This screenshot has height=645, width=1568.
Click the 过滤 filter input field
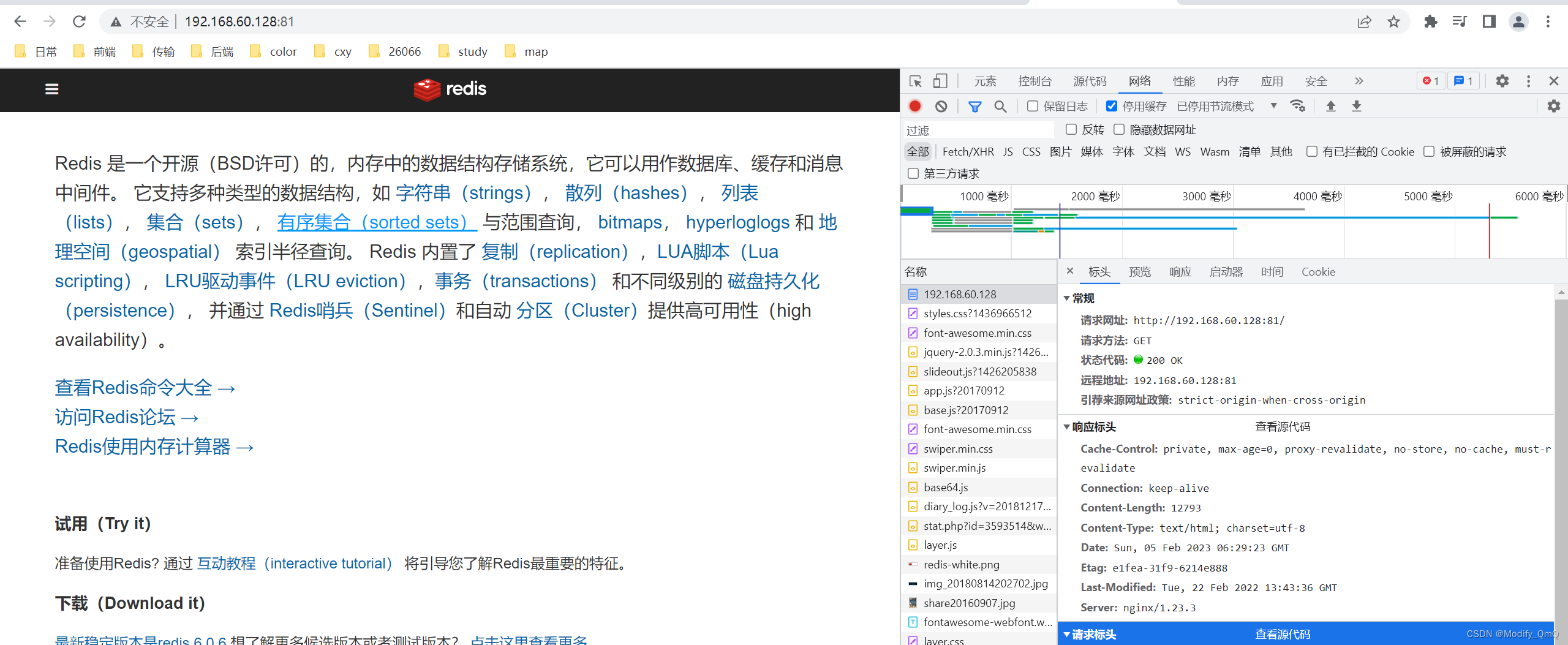[979, 130]
